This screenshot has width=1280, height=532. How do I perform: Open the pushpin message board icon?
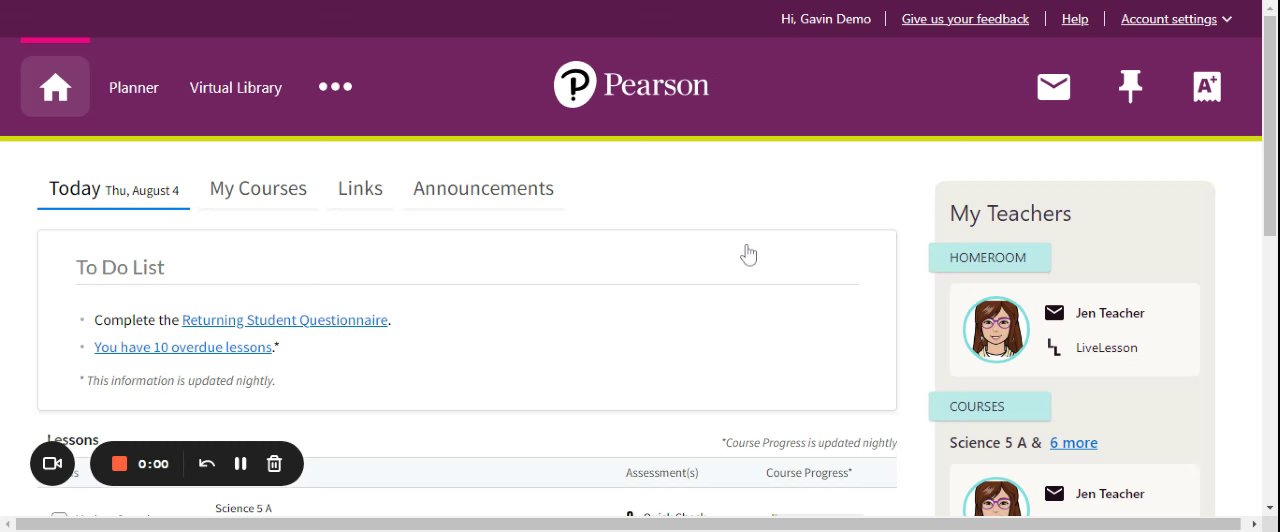point(1130,87)
